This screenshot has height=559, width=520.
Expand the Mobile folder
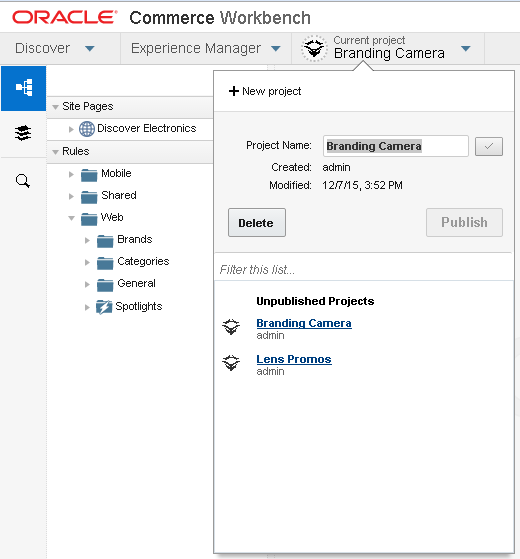tap(71, 174)
